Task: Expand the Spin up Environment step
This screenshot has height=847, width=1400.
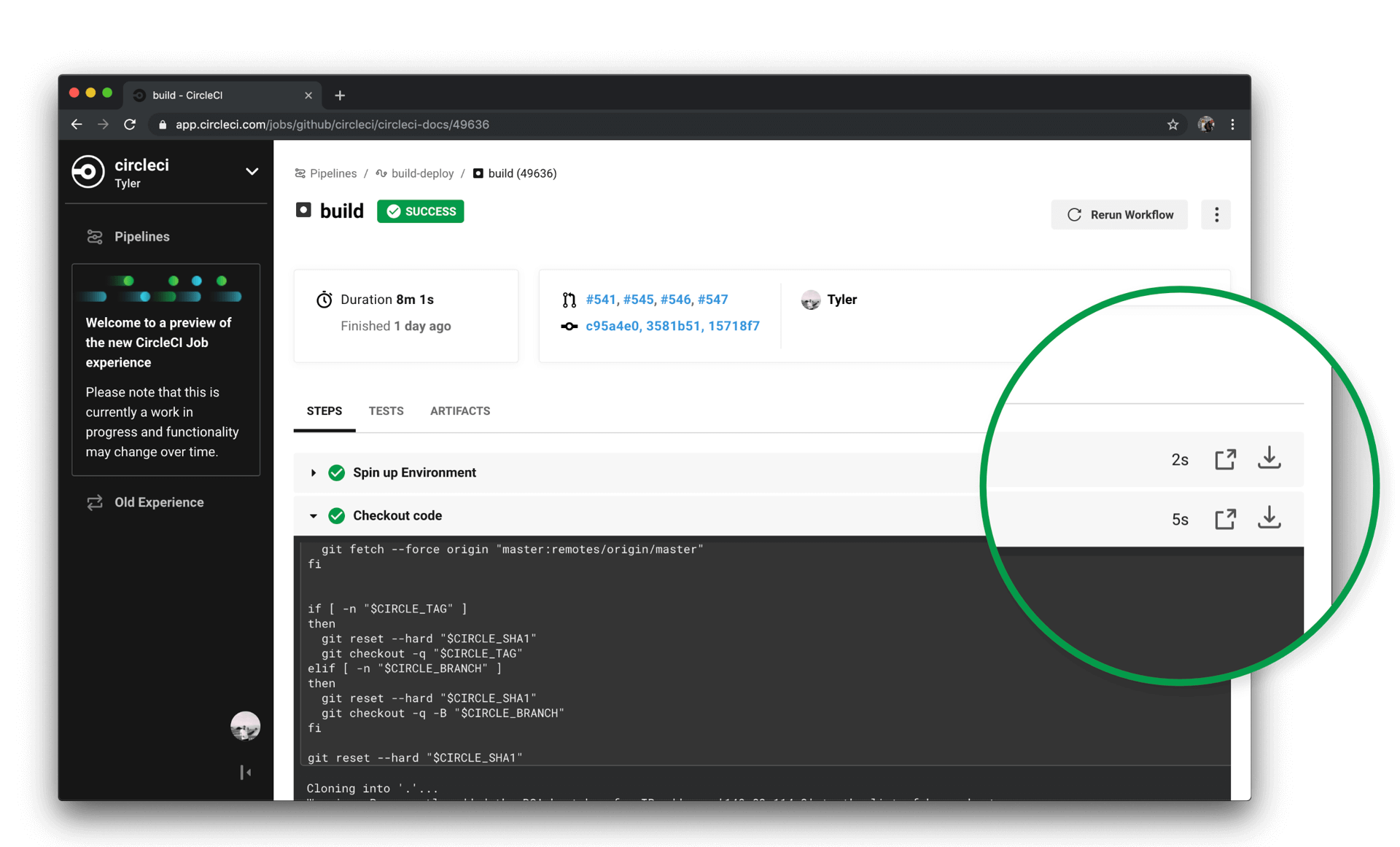Action: pyautogui.click(x=314, y=473)
